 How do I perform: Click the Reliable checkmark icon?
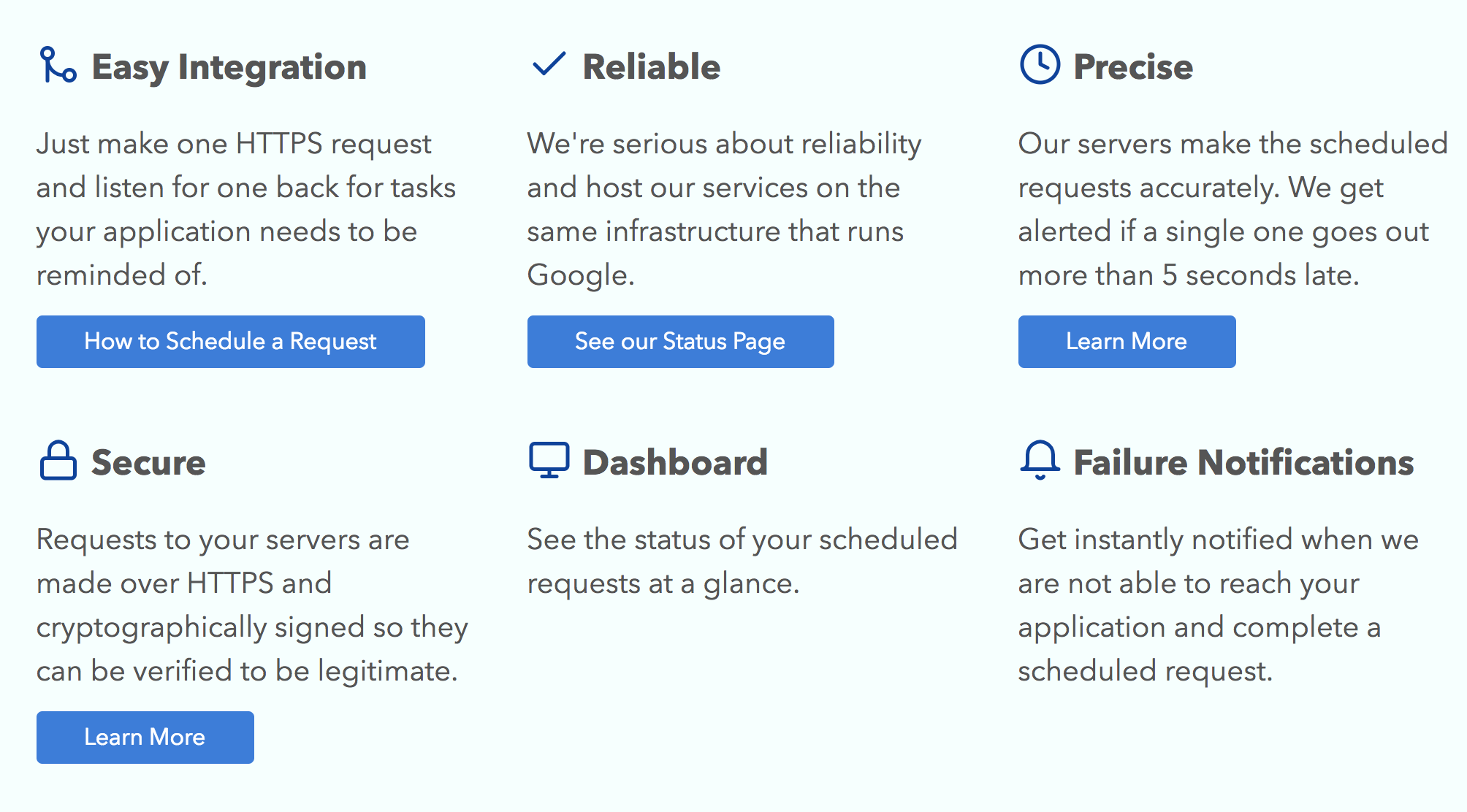549,64
